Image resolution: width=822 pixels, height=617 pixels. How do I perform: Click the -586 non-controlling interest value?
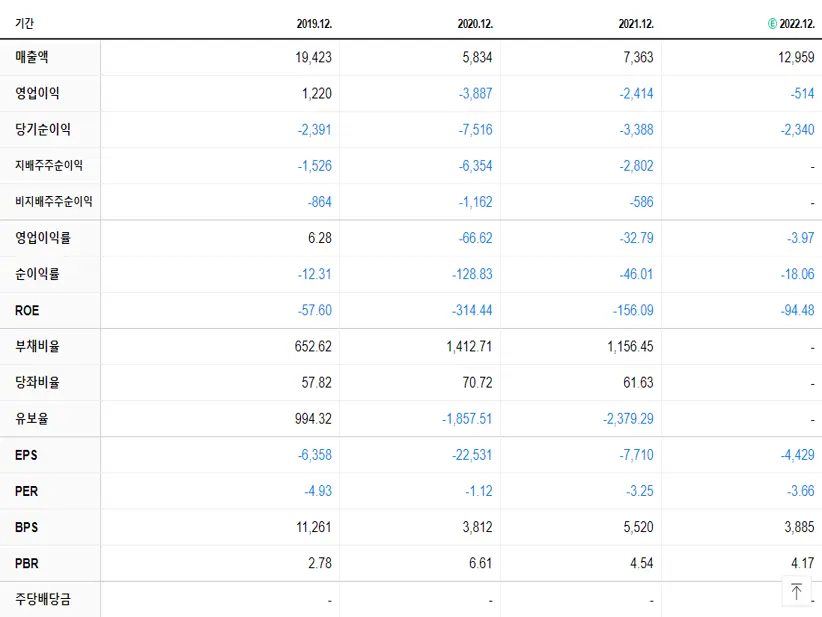click(x=642, y=202)
